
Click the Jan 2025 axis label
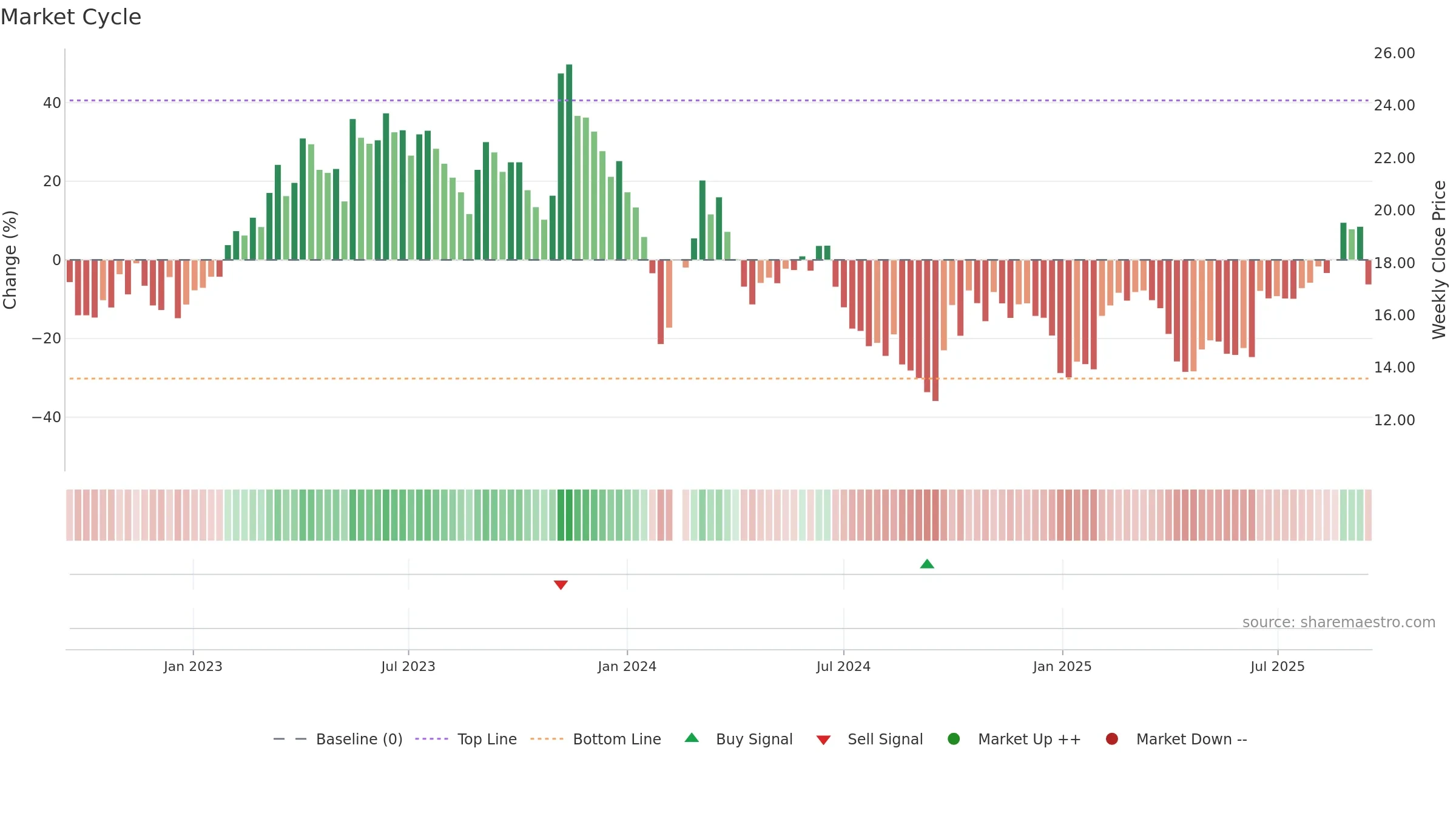1062,666
